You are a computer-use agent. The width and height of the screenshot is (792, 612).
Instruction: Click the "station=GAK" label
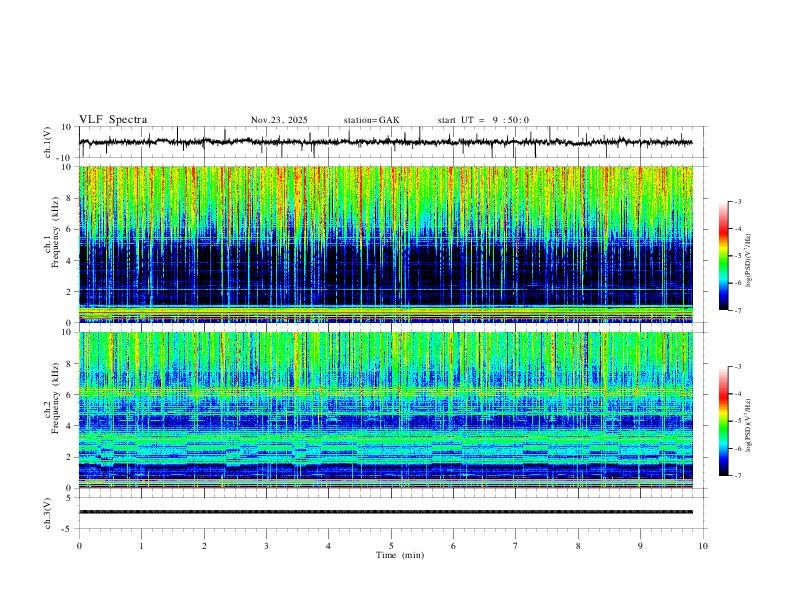[371, 120]
